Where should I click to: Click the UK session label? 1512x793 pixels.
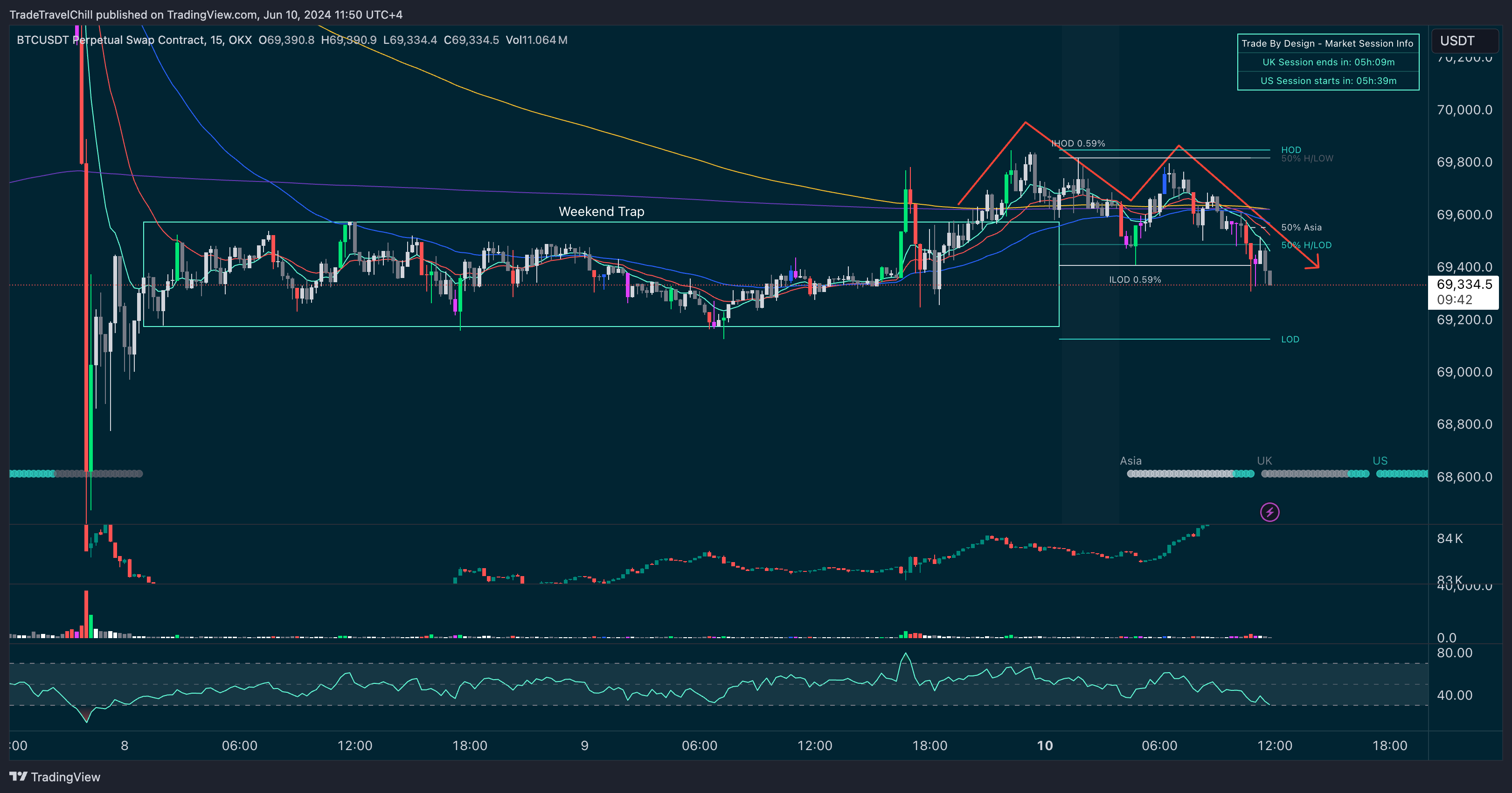pyautogui.click(x=1264, y=461)
